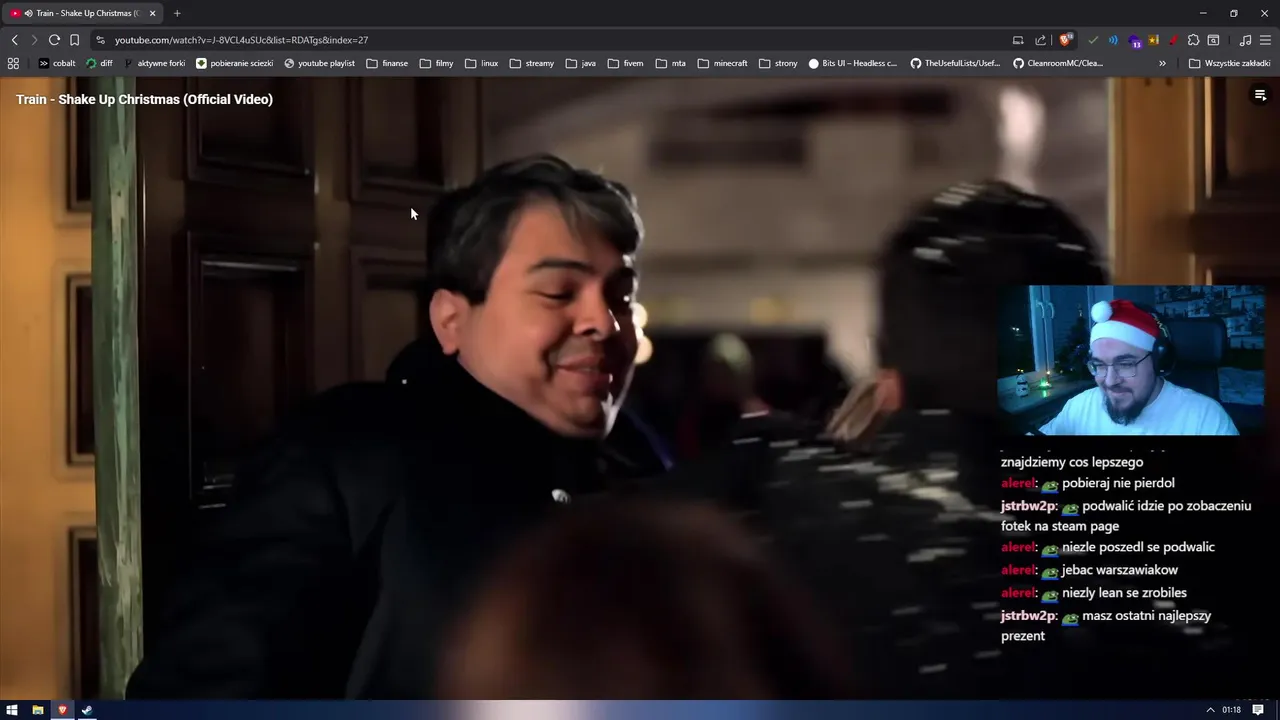Open the Brave apps grid icon in the bookmarks bar
Viewport: 1280px width, 720px height.
pyautogui.click(x=13, y=63)
